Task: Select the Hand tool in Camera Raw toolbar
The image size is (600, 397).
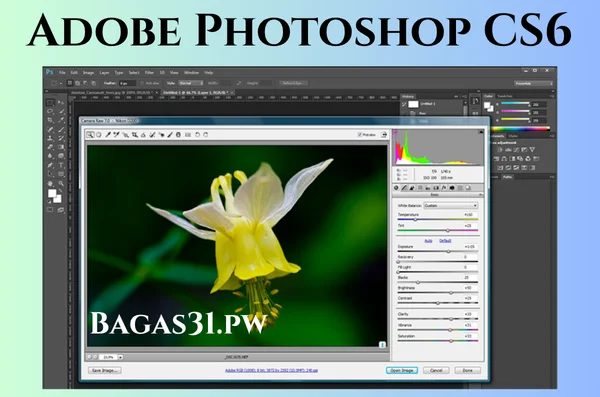Action: (x=99, y=135)
